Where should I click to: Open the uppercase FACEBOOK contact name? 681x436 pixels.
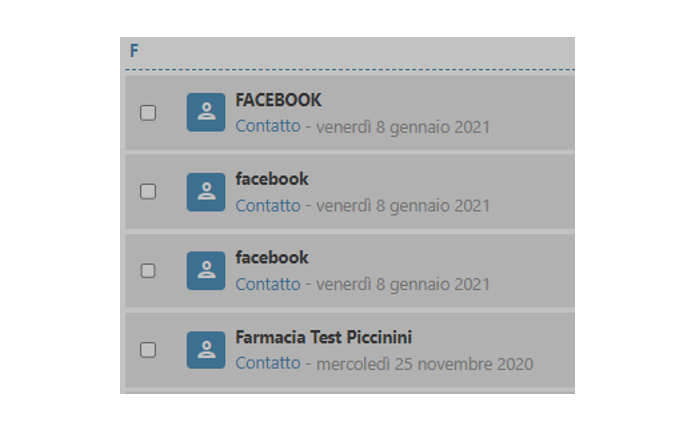click(x=278, y=100)
